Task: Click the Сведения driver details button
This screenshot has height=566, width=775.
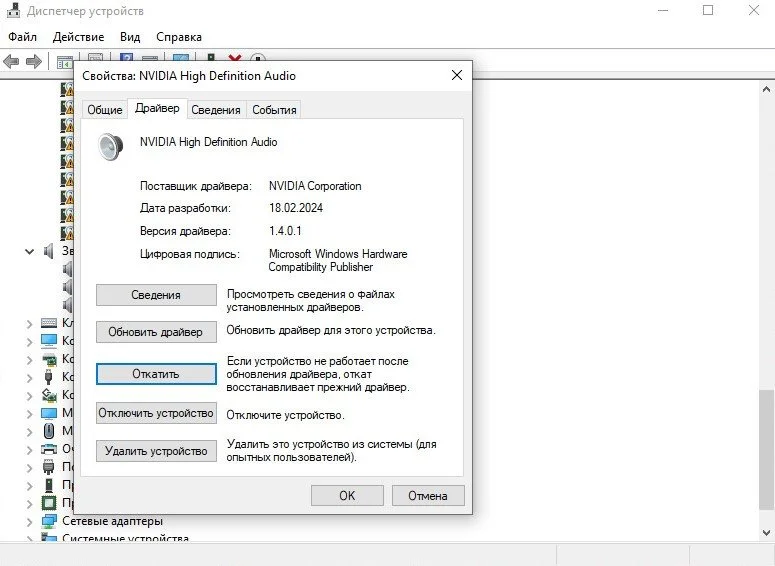Action: tap(156, 295)
